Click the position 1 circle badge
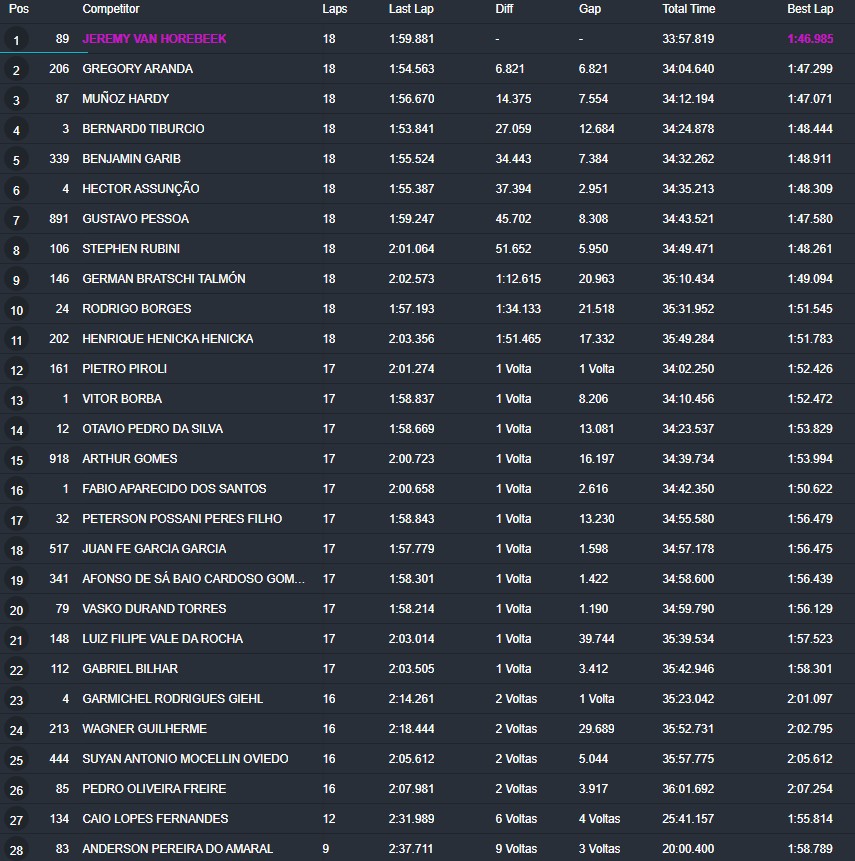This screenshot has height=861, width=855. click(x=16, y=41)
